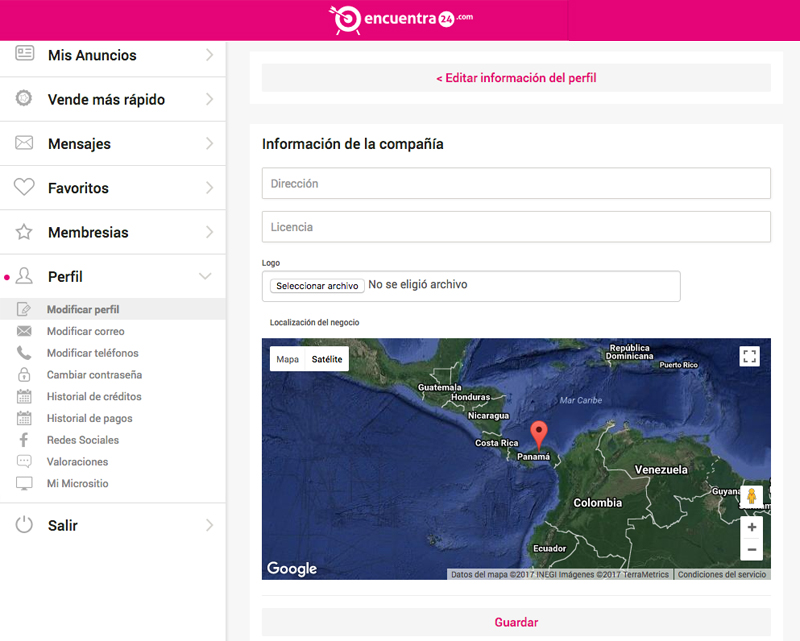Zoom out on the map
This screenshot has height=641, width=800.
pos(752,550)
